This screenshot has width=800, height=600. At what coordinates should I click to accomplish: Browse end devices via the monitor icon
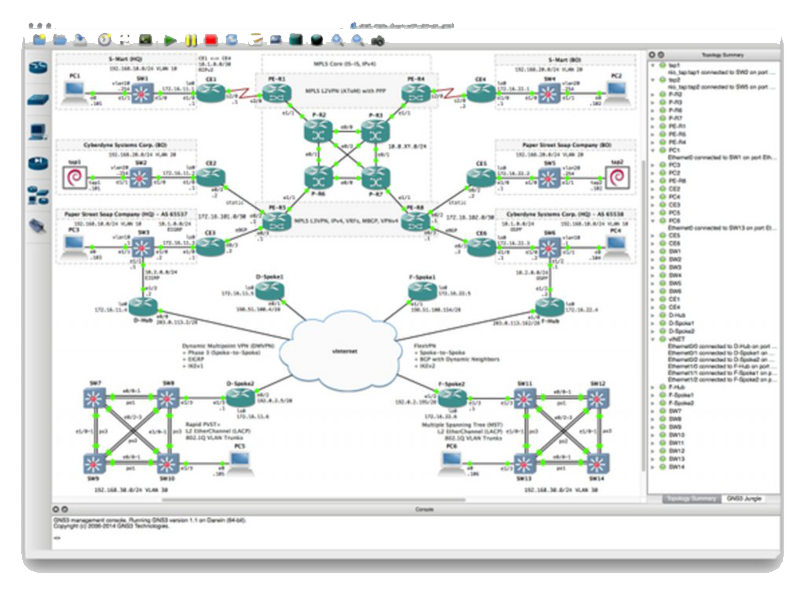tap(38, 132)
